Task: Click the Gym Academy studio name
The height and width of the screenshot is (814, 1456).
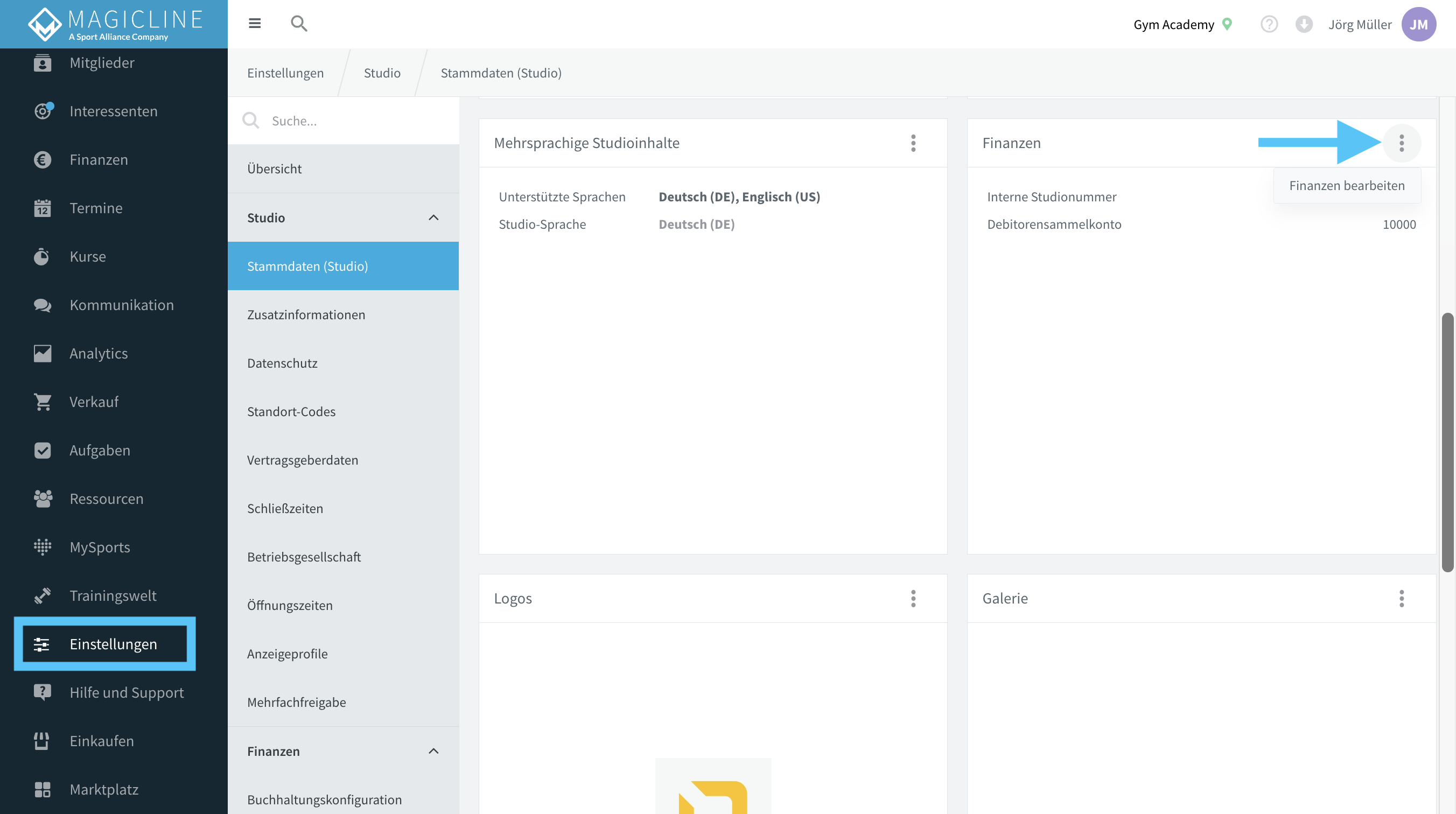Action: tap(1173, 24)
